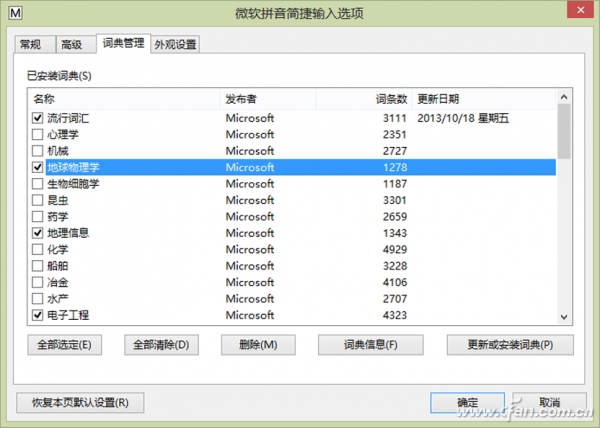Sort the list by 名称 column header
The height and width of the screenshot is (428, 600).
coord(124,99)
